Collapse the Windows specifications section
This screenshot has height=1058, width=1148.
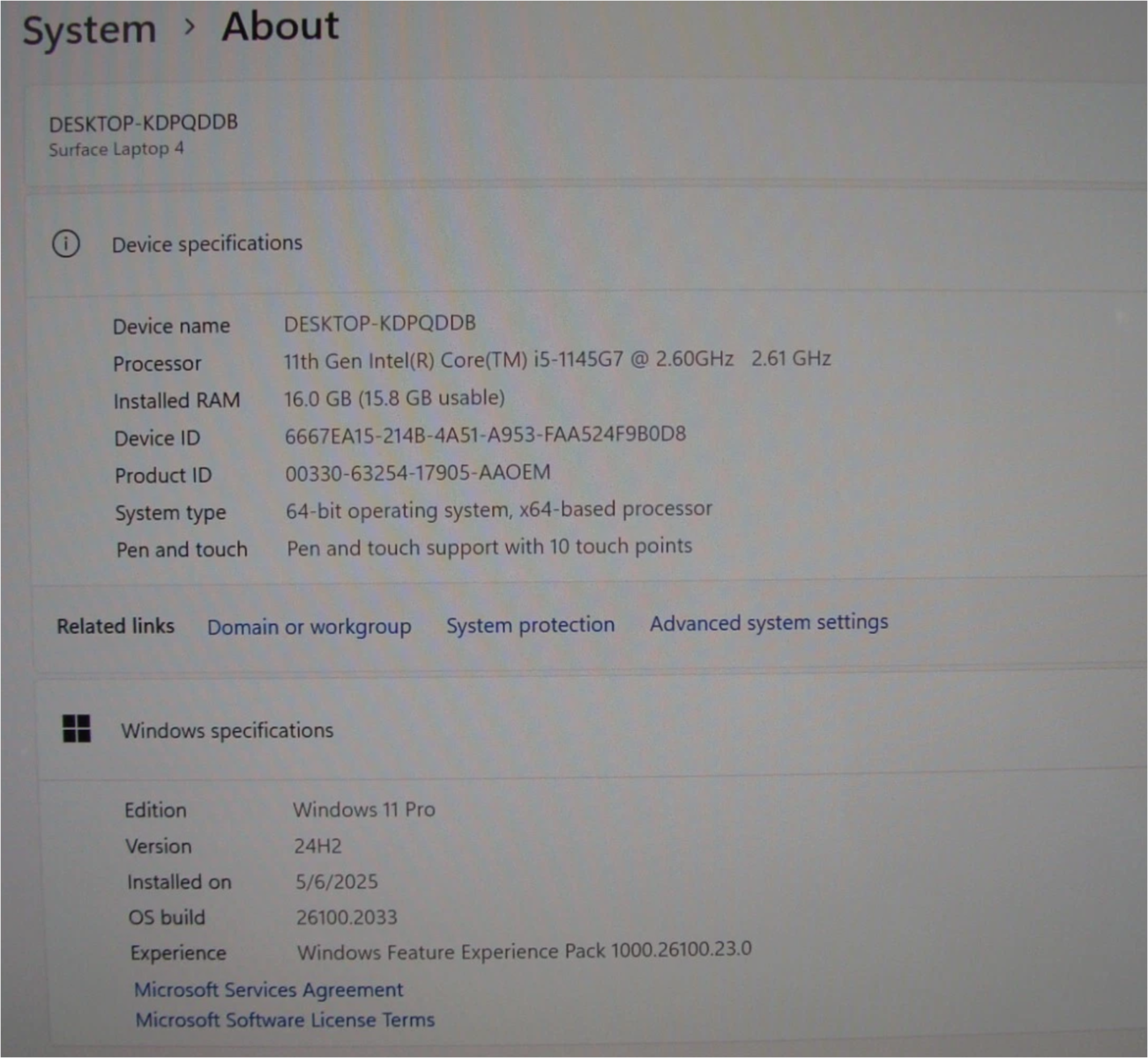tap(227, 730)
